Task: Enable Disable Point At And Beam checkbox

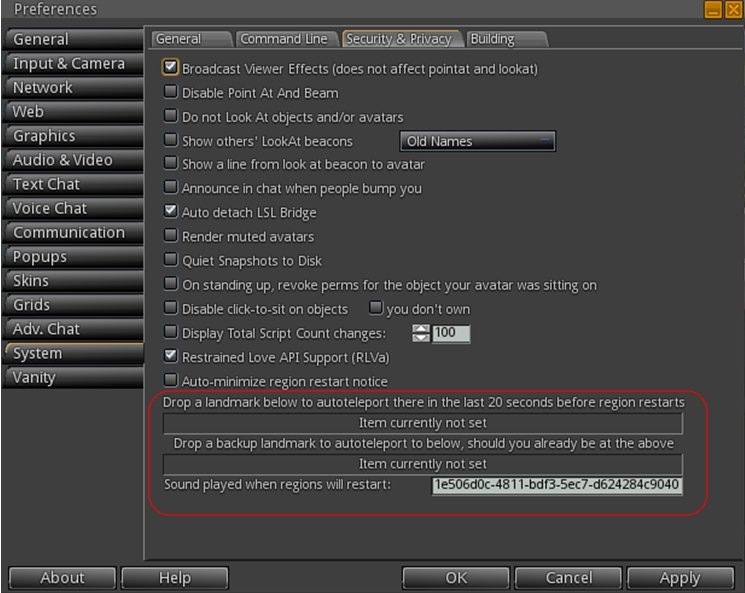Action: point(171,93)
